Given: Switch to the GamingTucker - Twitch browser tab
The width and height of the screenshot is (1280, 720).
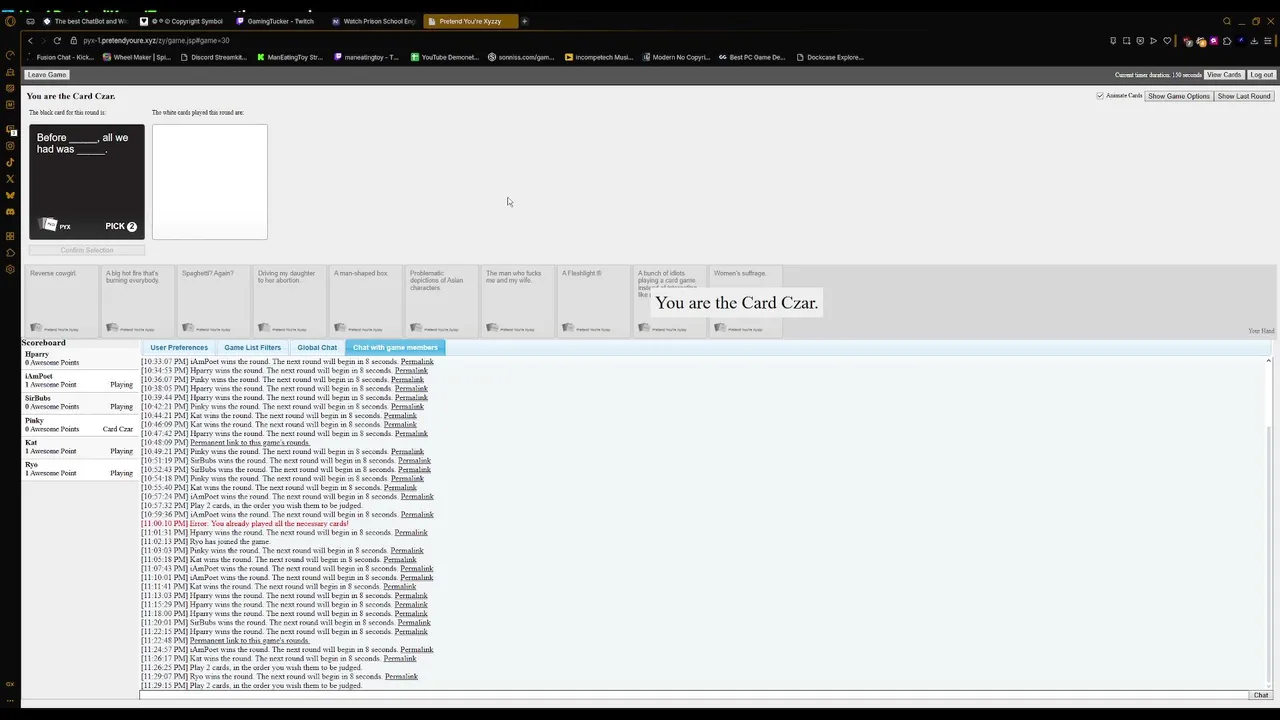Looking at the screenshot, I should tap(276, 21).
